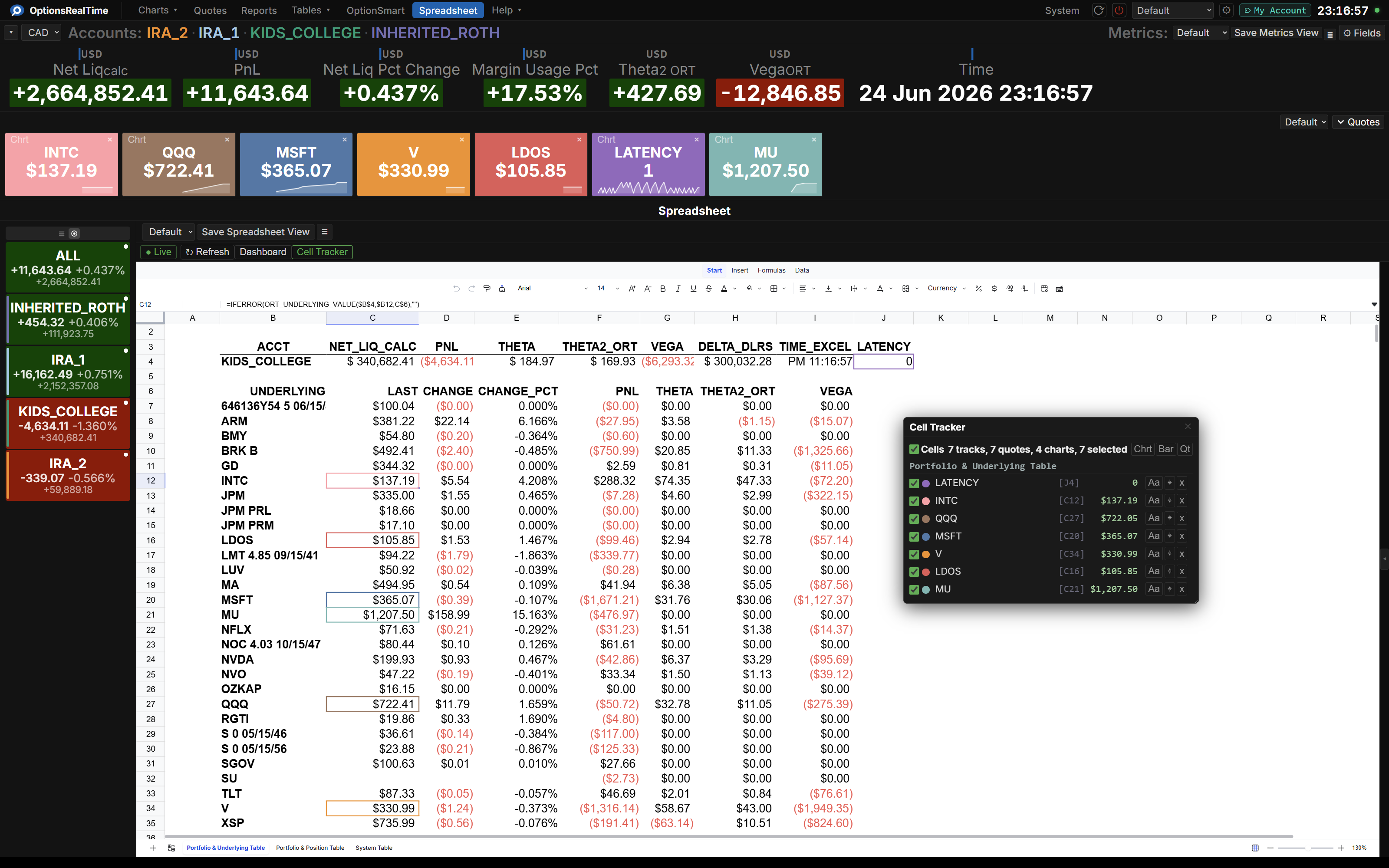
Task: Click the orange V color swatch
Action: (926, 555)
